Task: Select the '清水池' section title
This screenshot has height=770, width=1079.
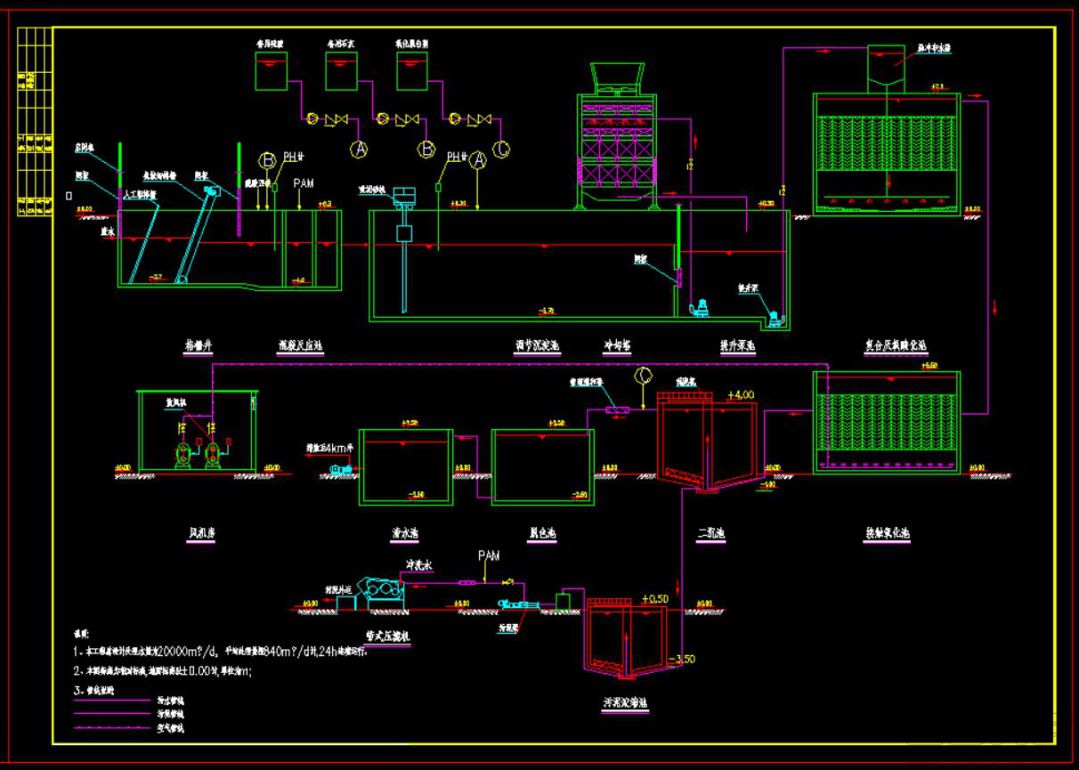Action: pyautogui.click(x=404, y=533)
